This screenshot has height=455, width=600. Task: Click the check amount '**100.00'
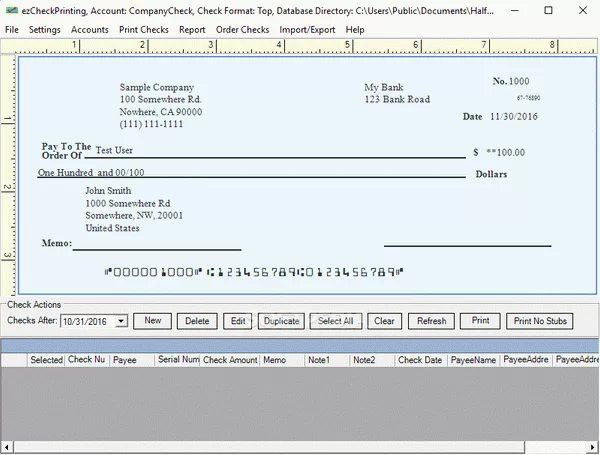pyautogui.click(x=505, y=152)
